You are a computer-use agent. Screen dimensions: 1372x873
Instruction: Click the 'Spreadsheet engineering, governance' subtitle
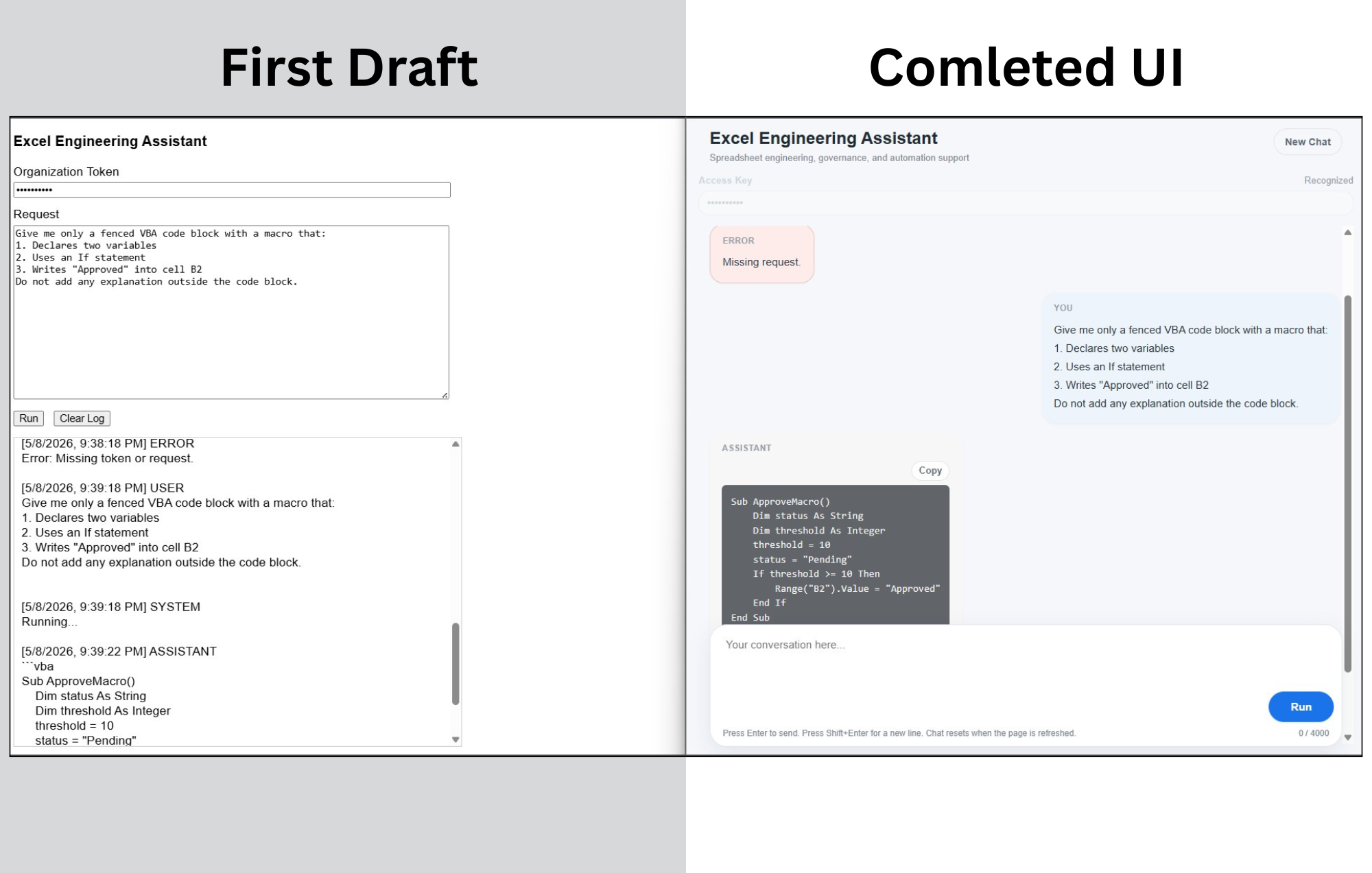point(839,158)
